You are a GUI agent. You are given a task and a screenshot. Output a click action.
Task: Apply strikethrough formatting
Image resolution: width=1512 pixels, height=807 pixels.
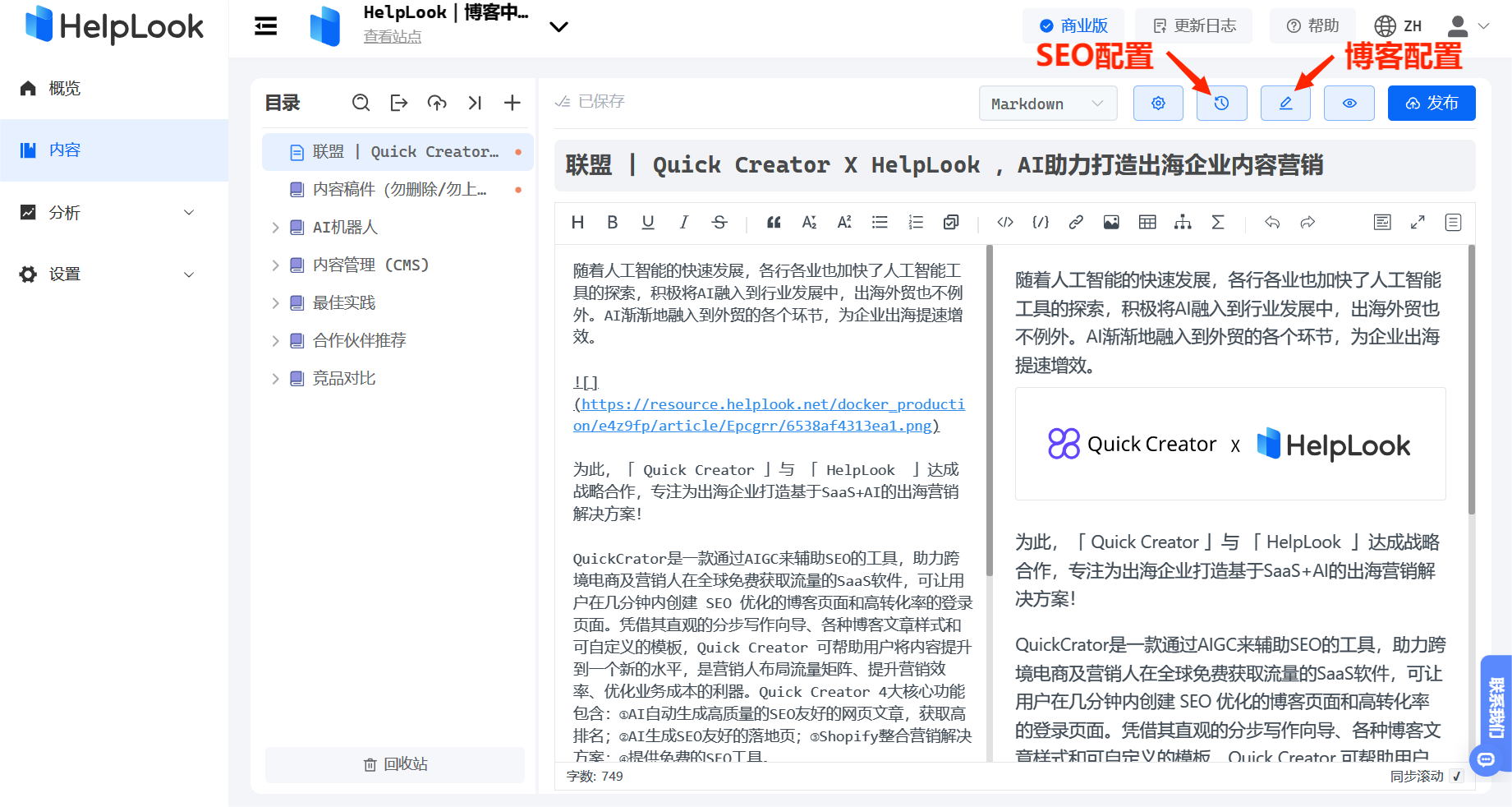tap(719, 222)
